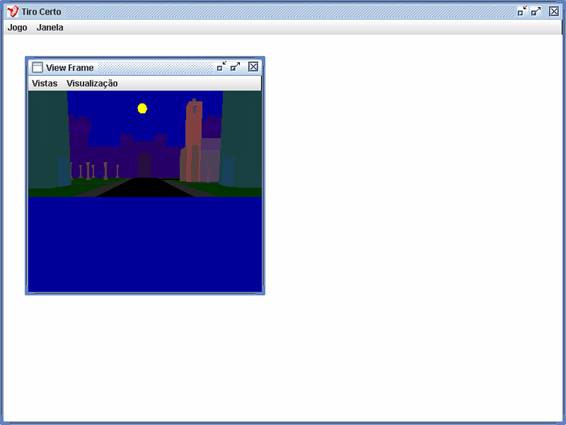This screenshot has width=566, height=425.
Task: Click the black road leading to the castle
Action: (145, 187)
